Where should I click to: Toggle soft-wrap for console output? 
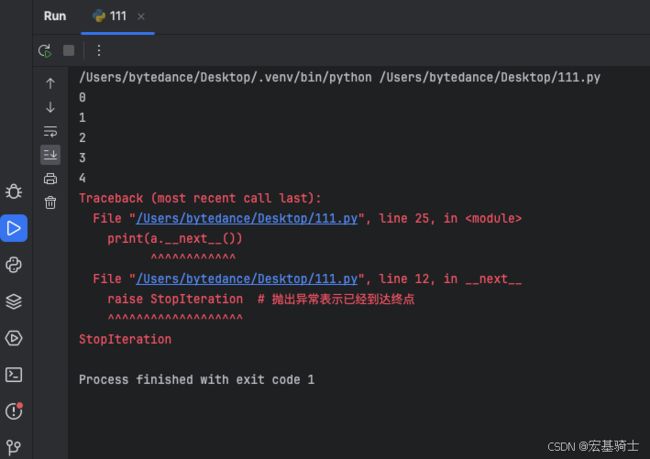[50, 131]
